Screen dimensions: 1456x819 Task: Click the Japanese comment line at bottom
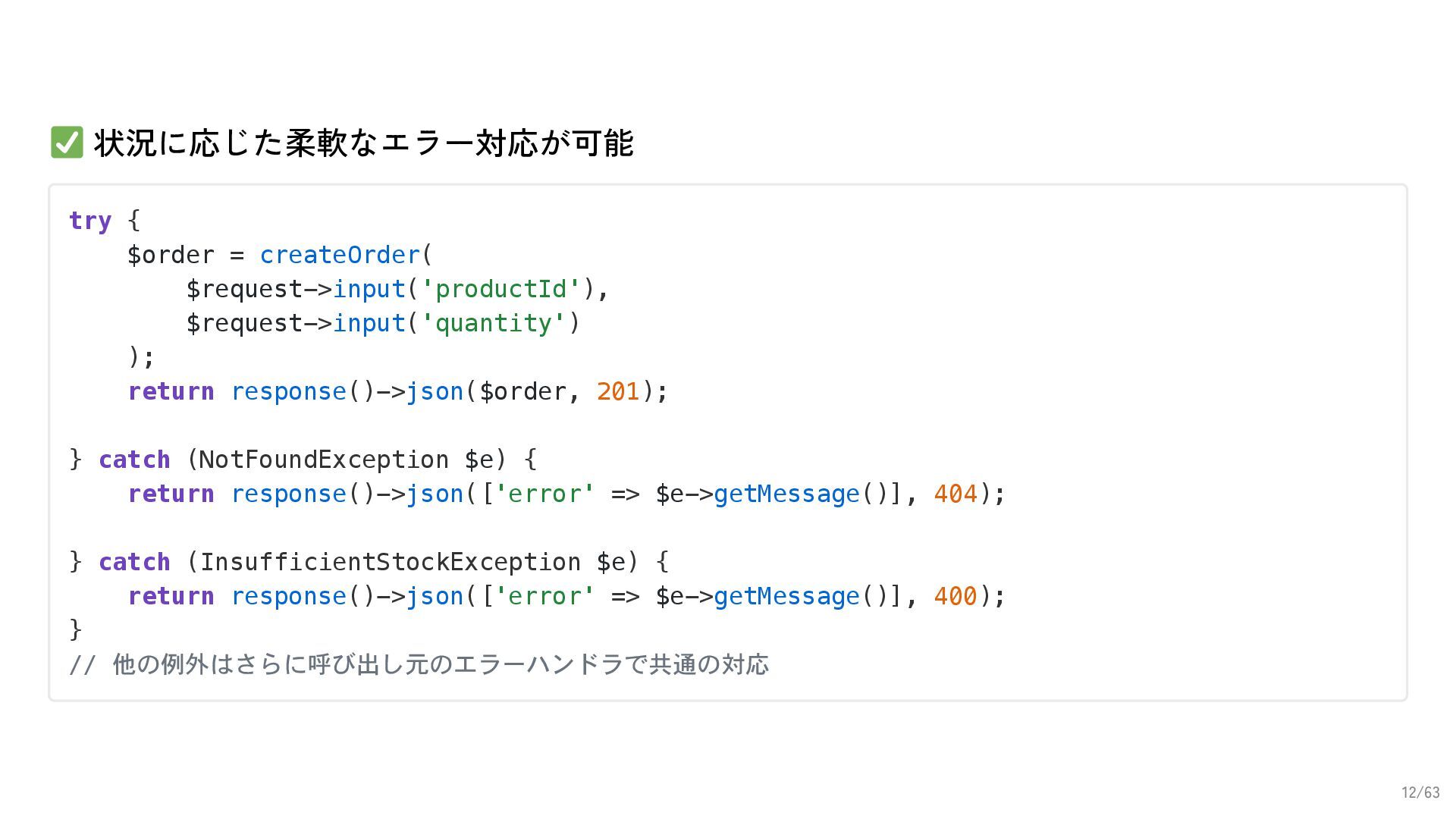419,664
